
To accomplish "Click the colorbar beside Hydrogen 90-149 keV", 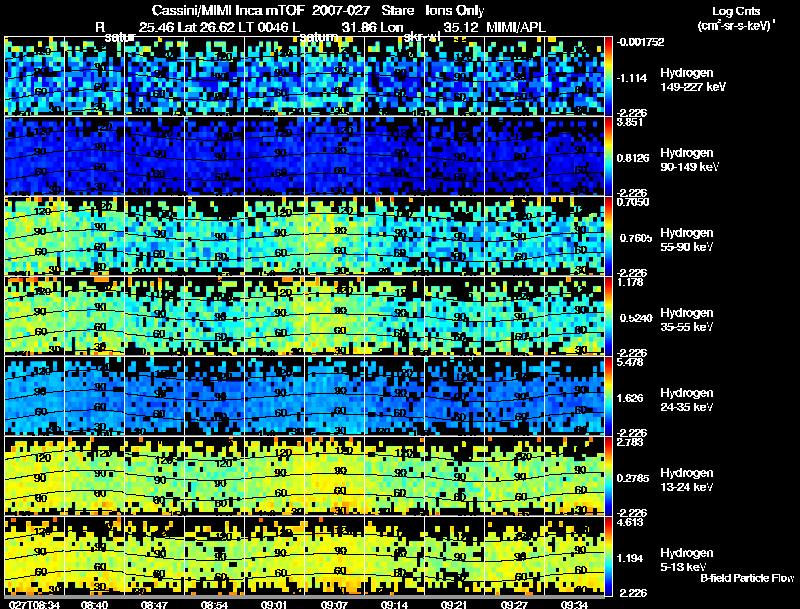I will pos(609,156).
